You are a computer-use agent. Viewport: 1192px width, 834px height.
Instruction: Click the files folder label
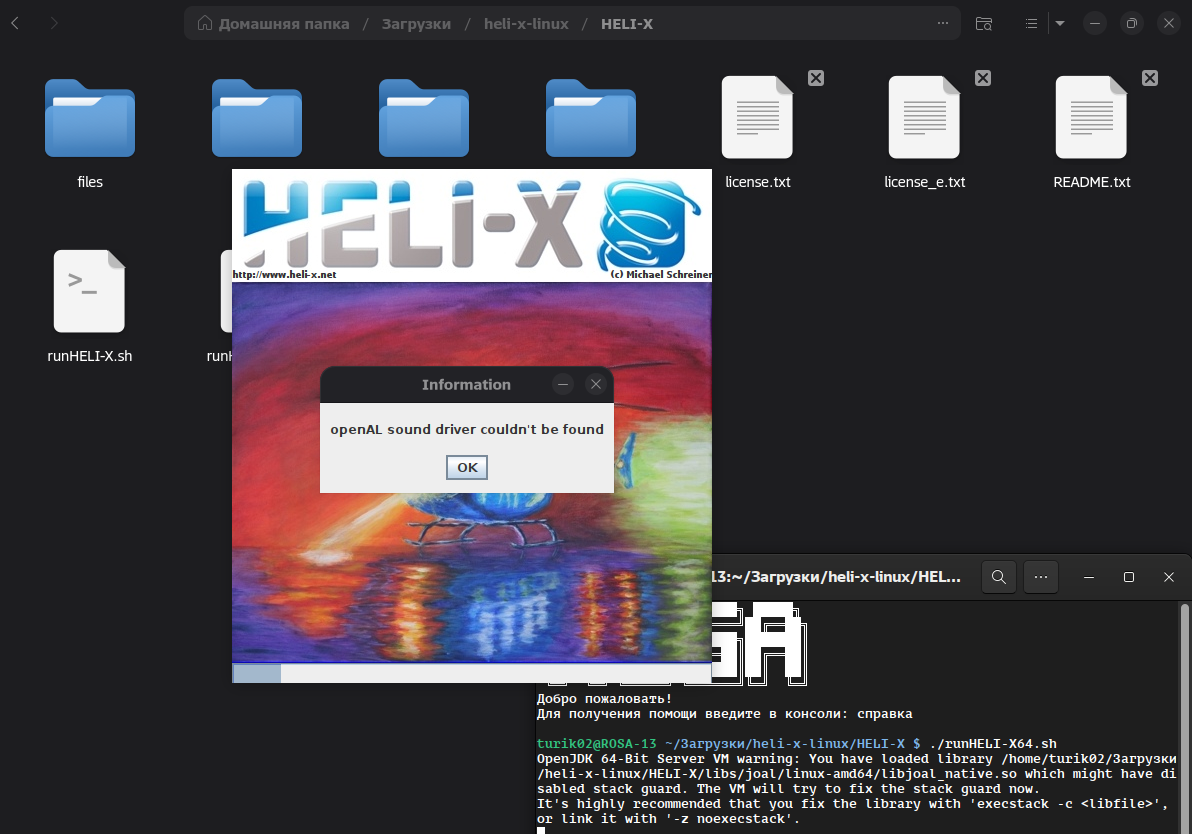coord(90,182)
